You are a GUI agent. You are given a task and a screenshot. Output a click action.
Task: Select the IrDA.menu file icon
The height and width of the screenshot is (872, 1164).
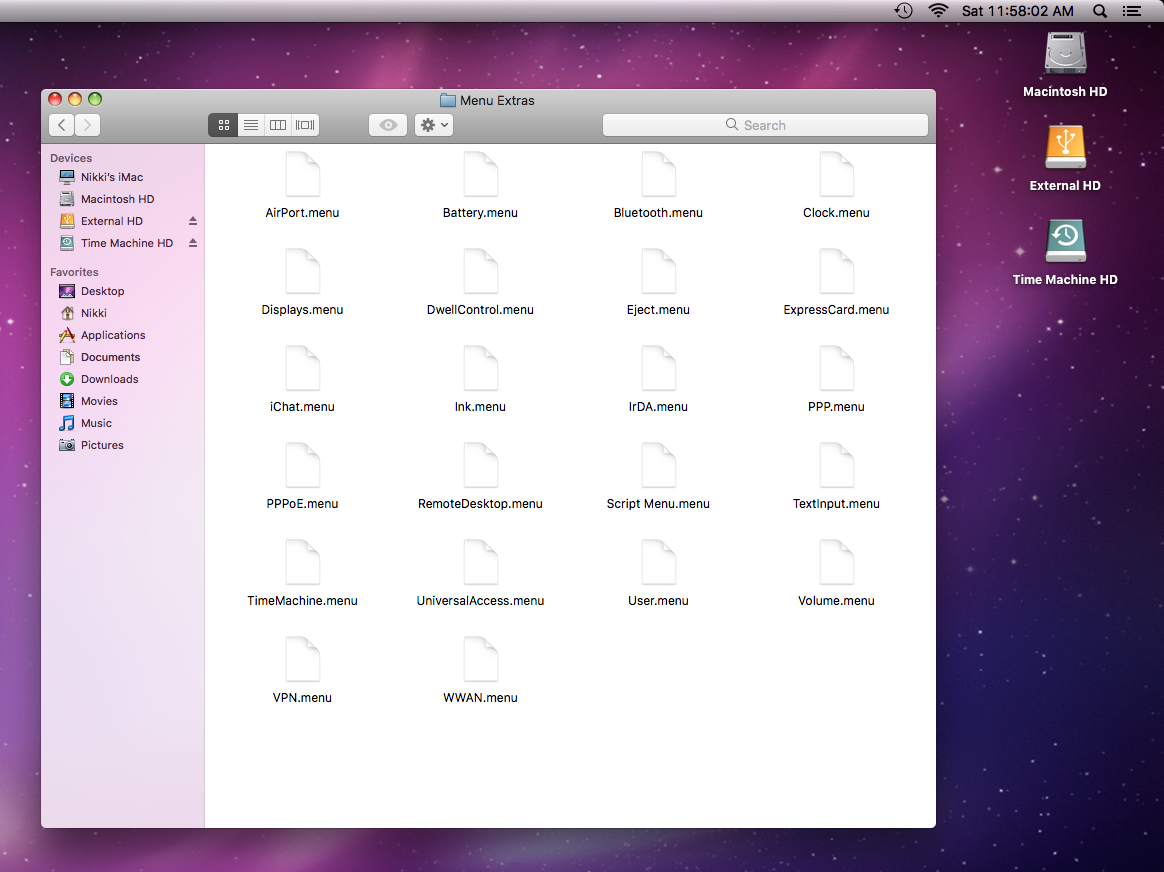658,369
